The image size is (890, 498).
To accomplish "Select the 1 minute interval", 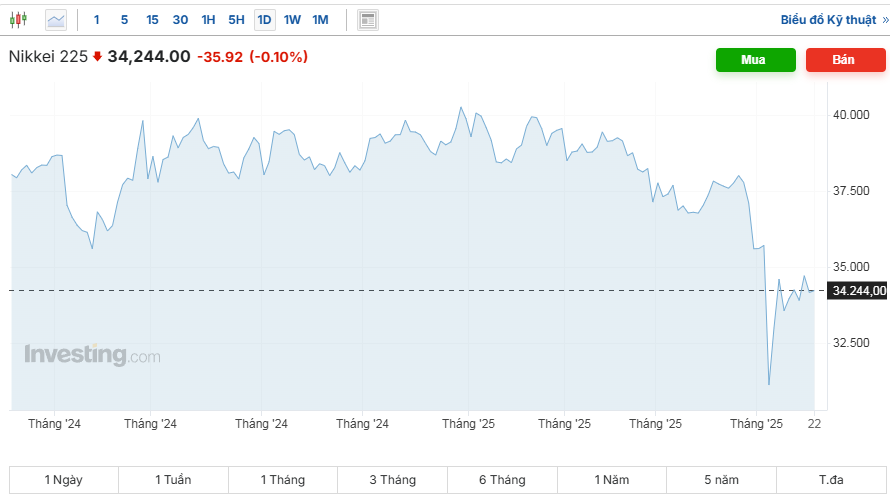I will coord(97,19).
